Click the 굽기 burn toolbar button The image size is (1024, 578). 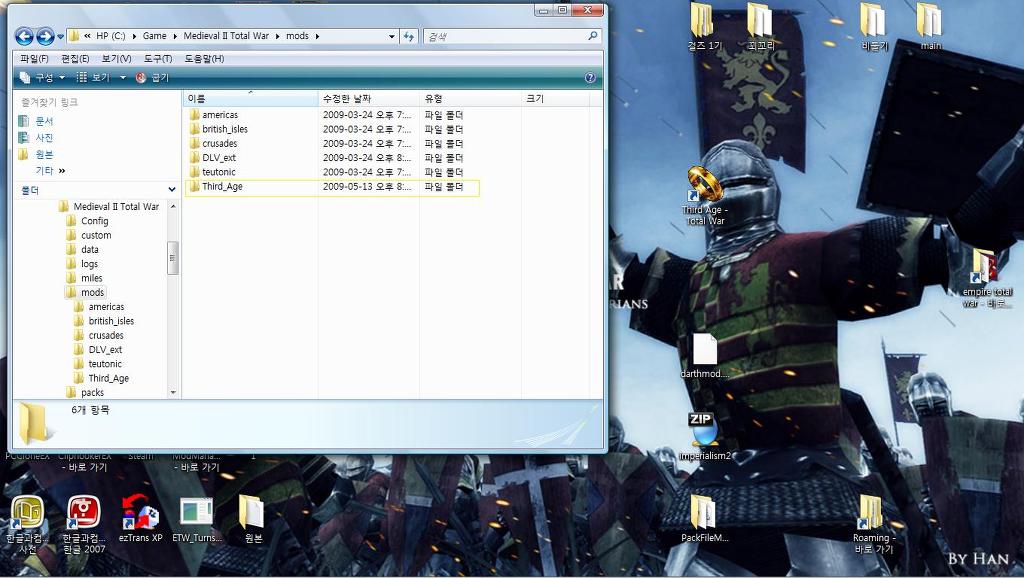[152, 78]
